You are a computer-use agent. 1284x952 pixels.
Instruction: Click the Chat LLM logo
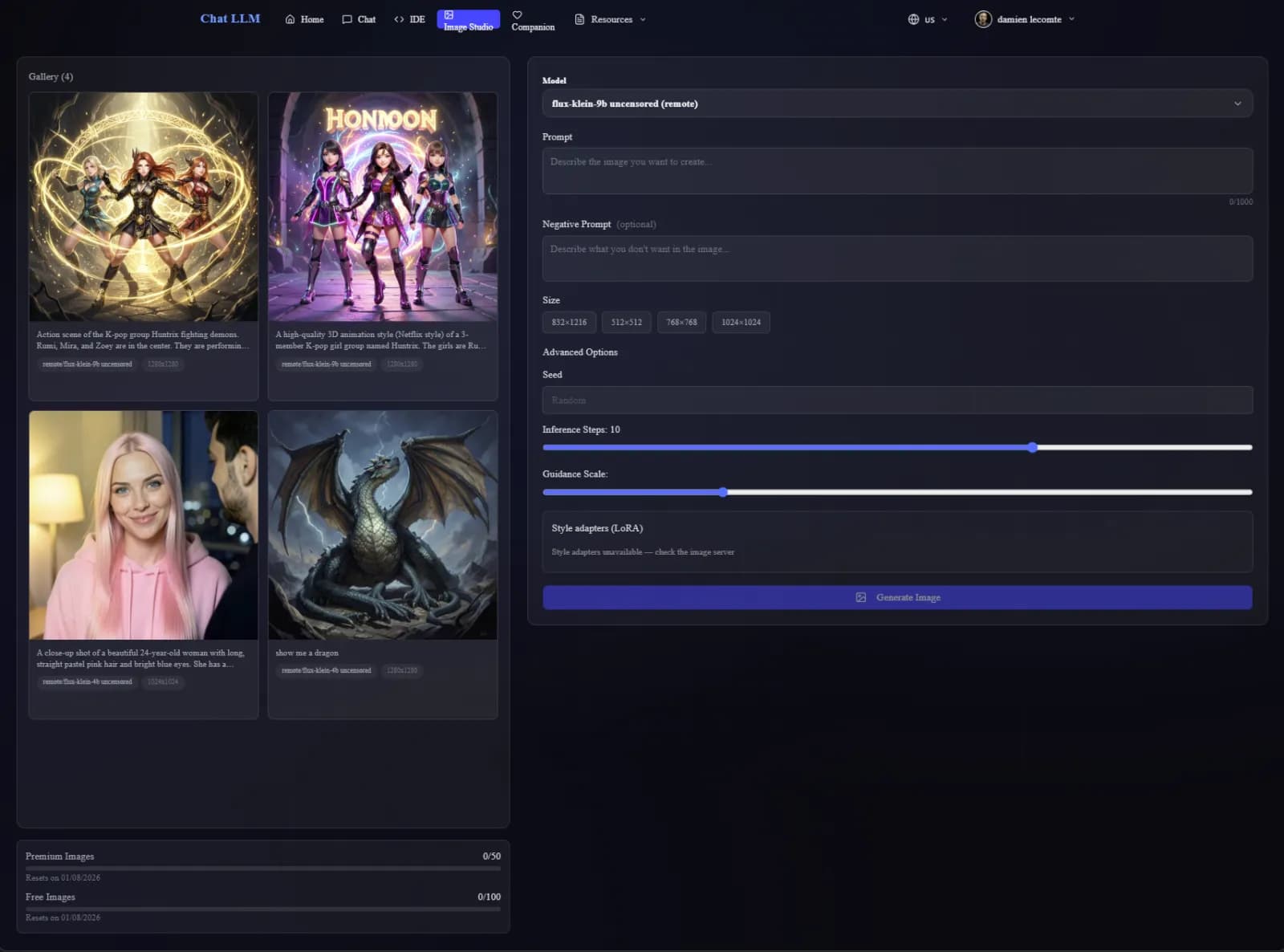(x=230, y=18)
